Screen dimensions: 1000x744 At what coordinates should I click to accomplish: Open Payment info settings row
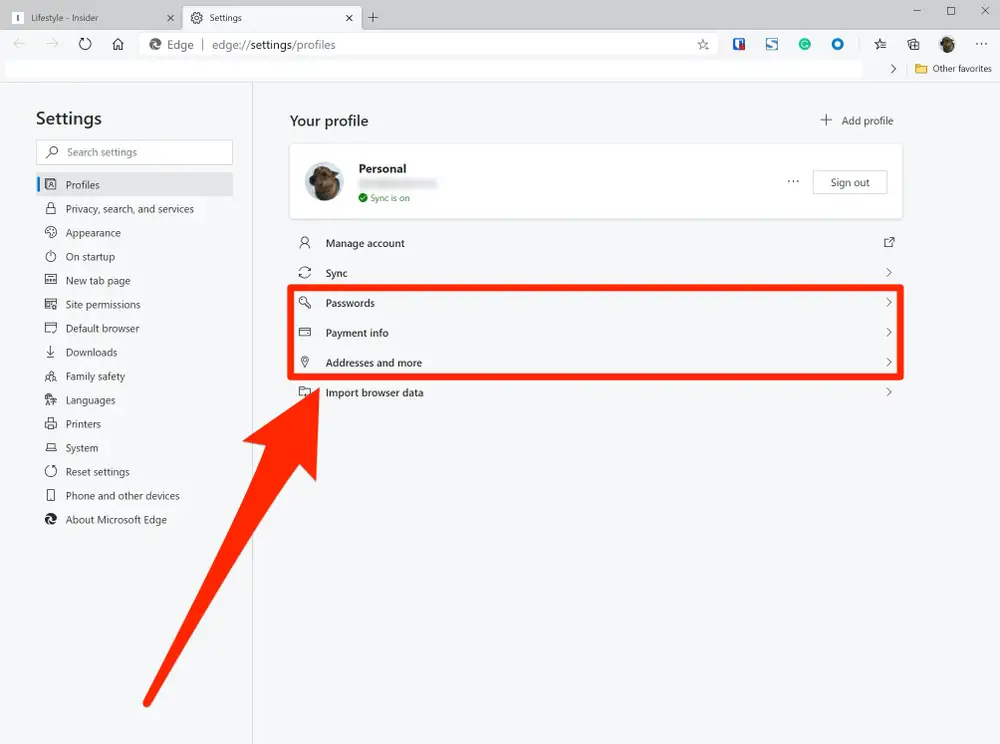tap(596, 333)
